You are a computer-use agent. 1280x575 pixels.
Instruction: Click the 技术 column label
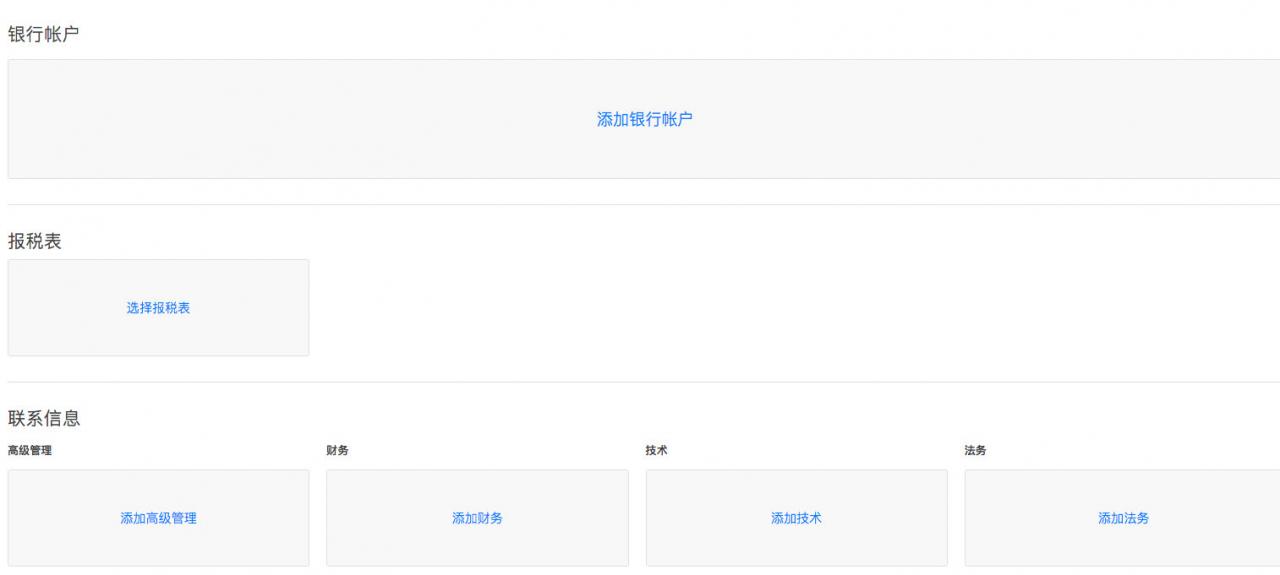click(x=656, y=451)
